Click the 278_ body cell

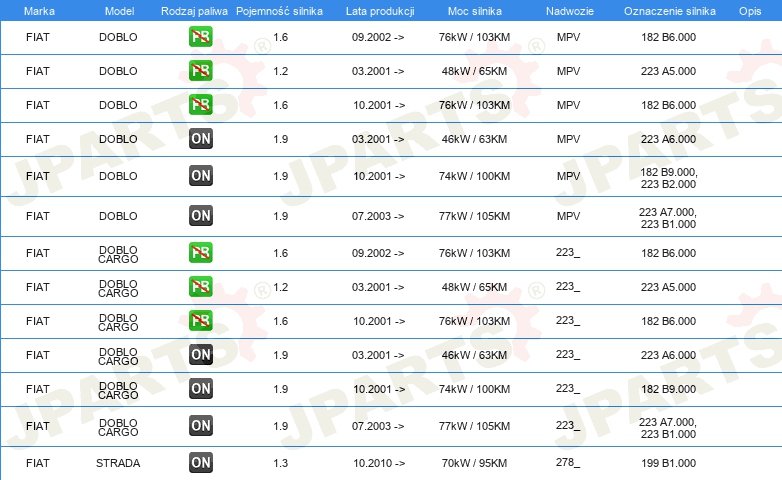(568, 463)
